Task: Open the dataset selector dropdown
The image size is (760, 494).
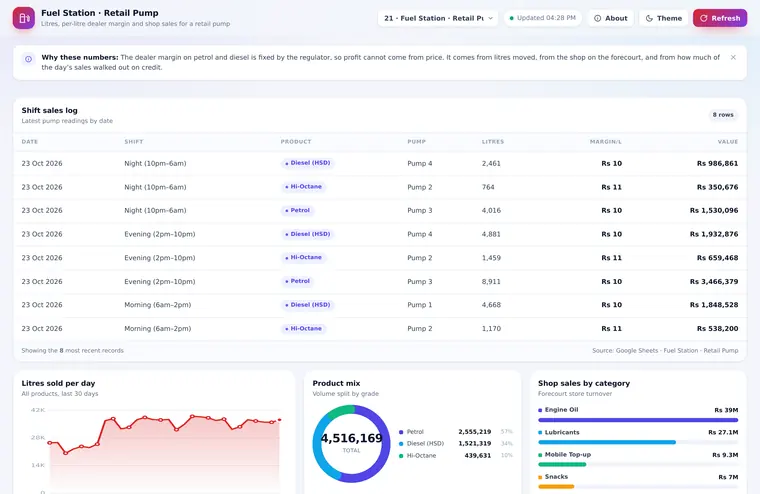Action: click(438, 18)
